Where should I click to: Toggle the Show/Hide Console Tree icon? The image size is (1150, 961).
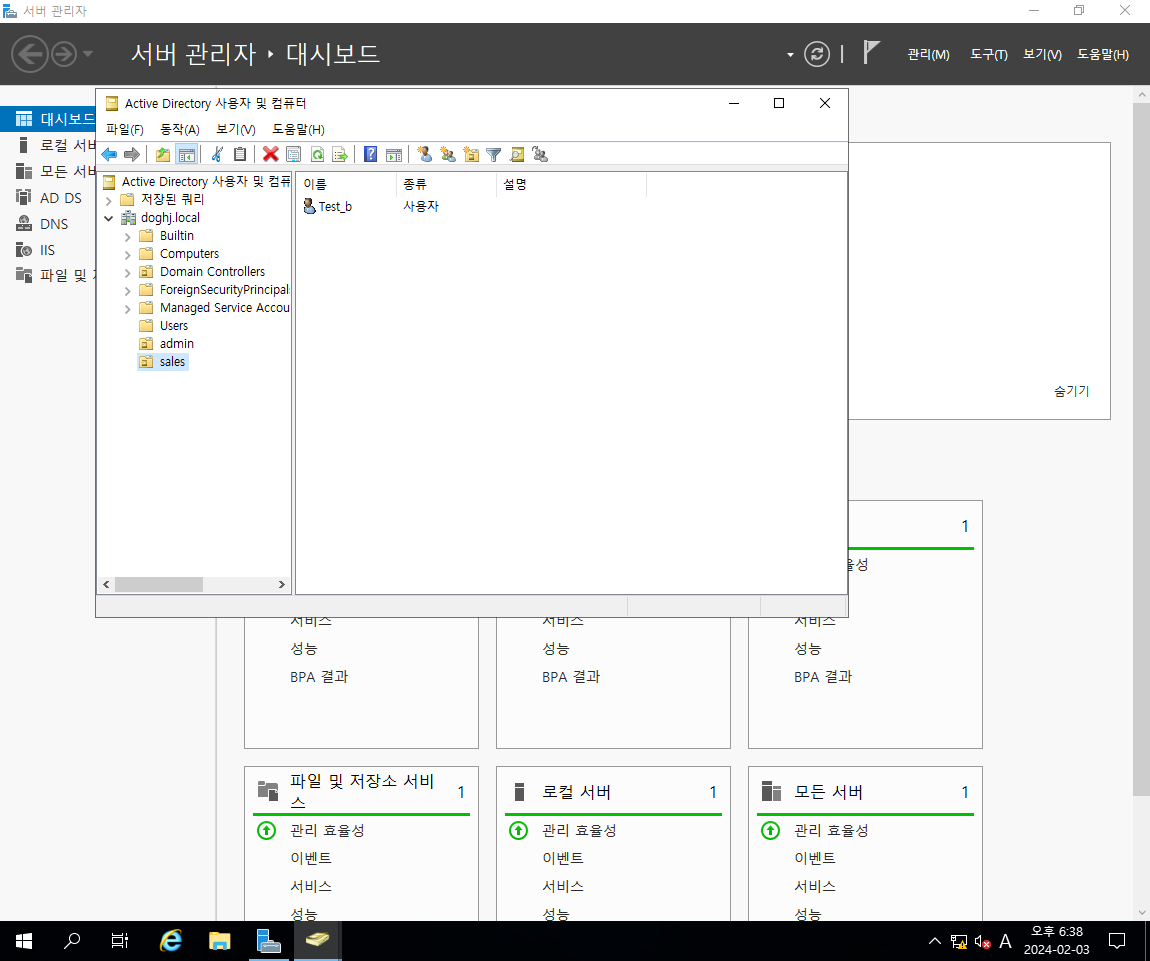click(x=187, y=154)
